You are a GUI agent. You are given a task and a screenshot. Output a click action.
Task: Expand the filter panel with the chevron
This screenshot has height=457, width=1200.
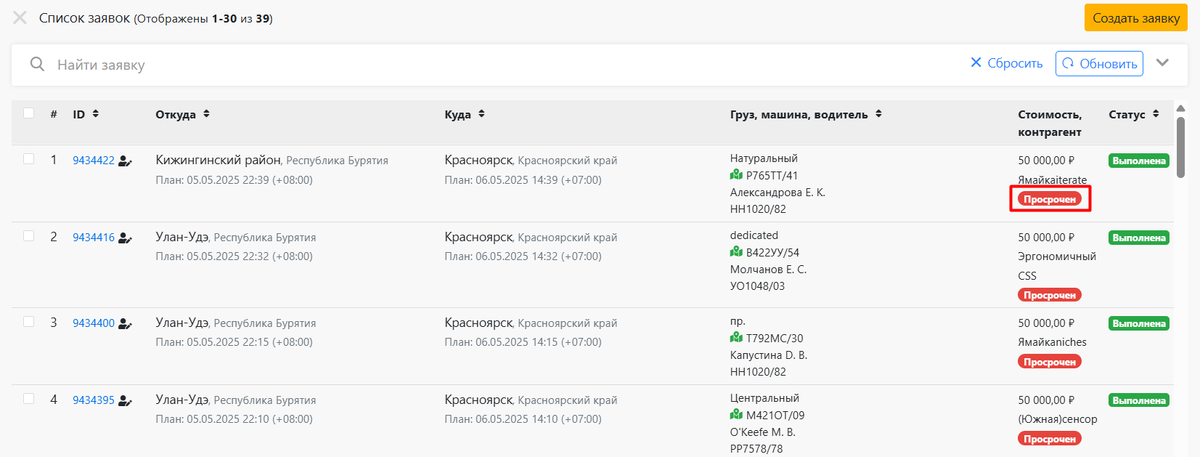tap(1162, 63)
